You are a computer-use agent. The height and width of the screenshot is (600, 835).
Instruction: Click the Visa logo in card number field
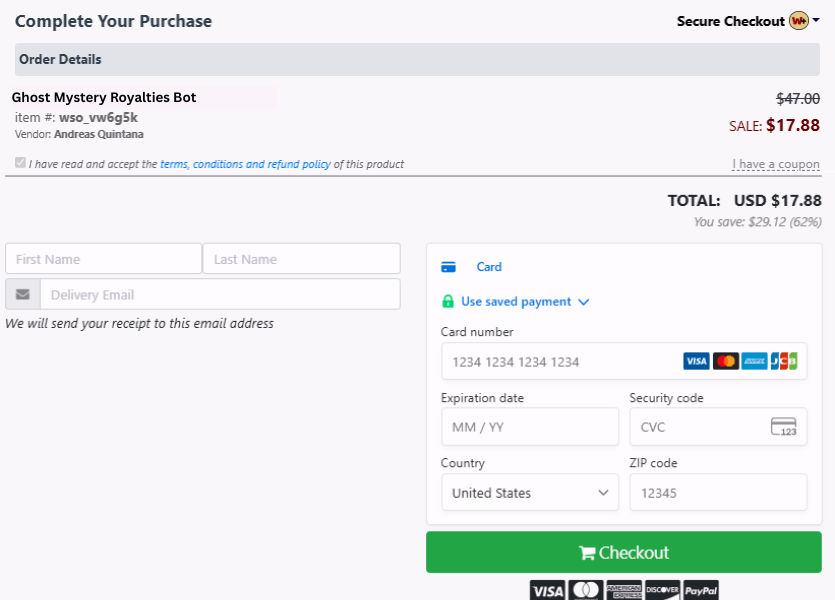tap(696, 361)
